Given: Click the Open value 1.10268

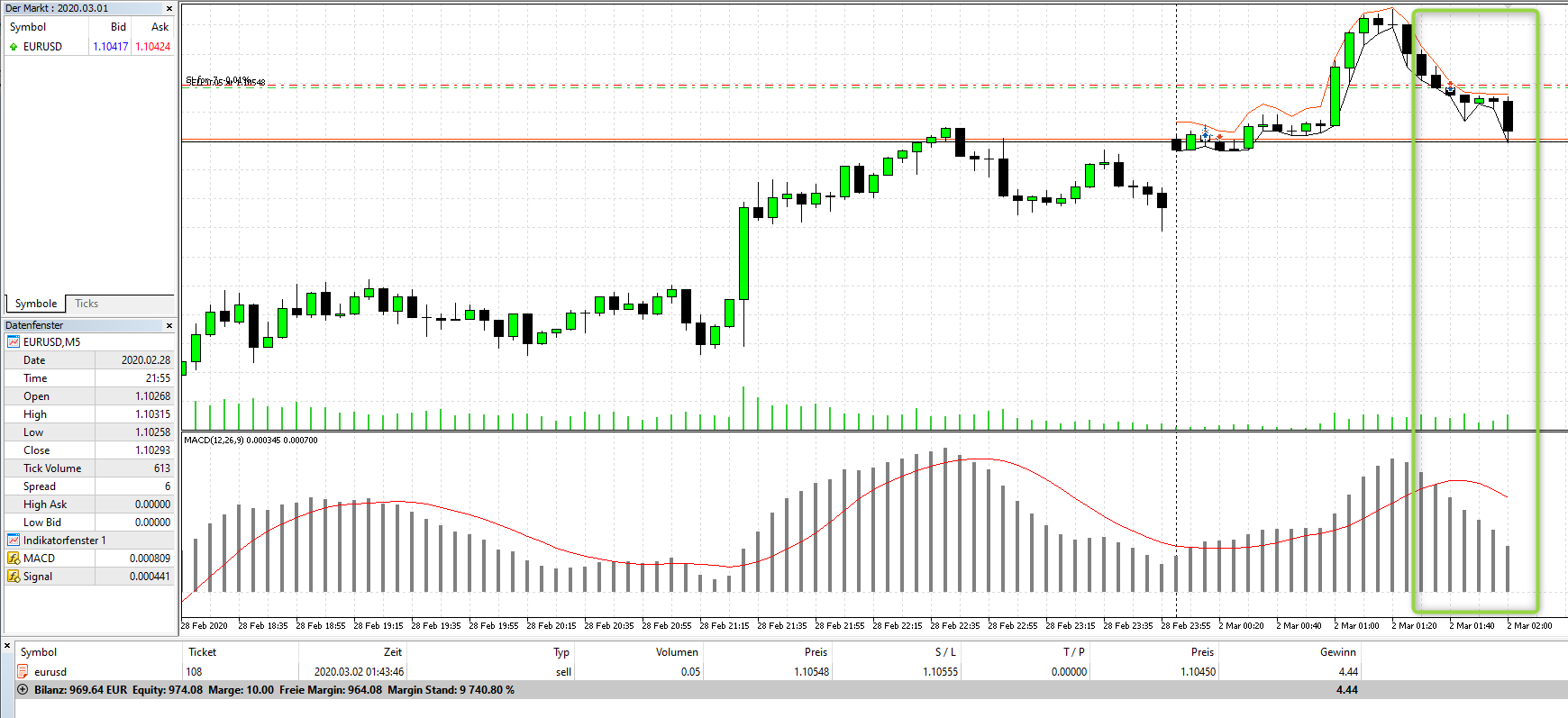Looking at the screenshot, I should tap(152, 396).
